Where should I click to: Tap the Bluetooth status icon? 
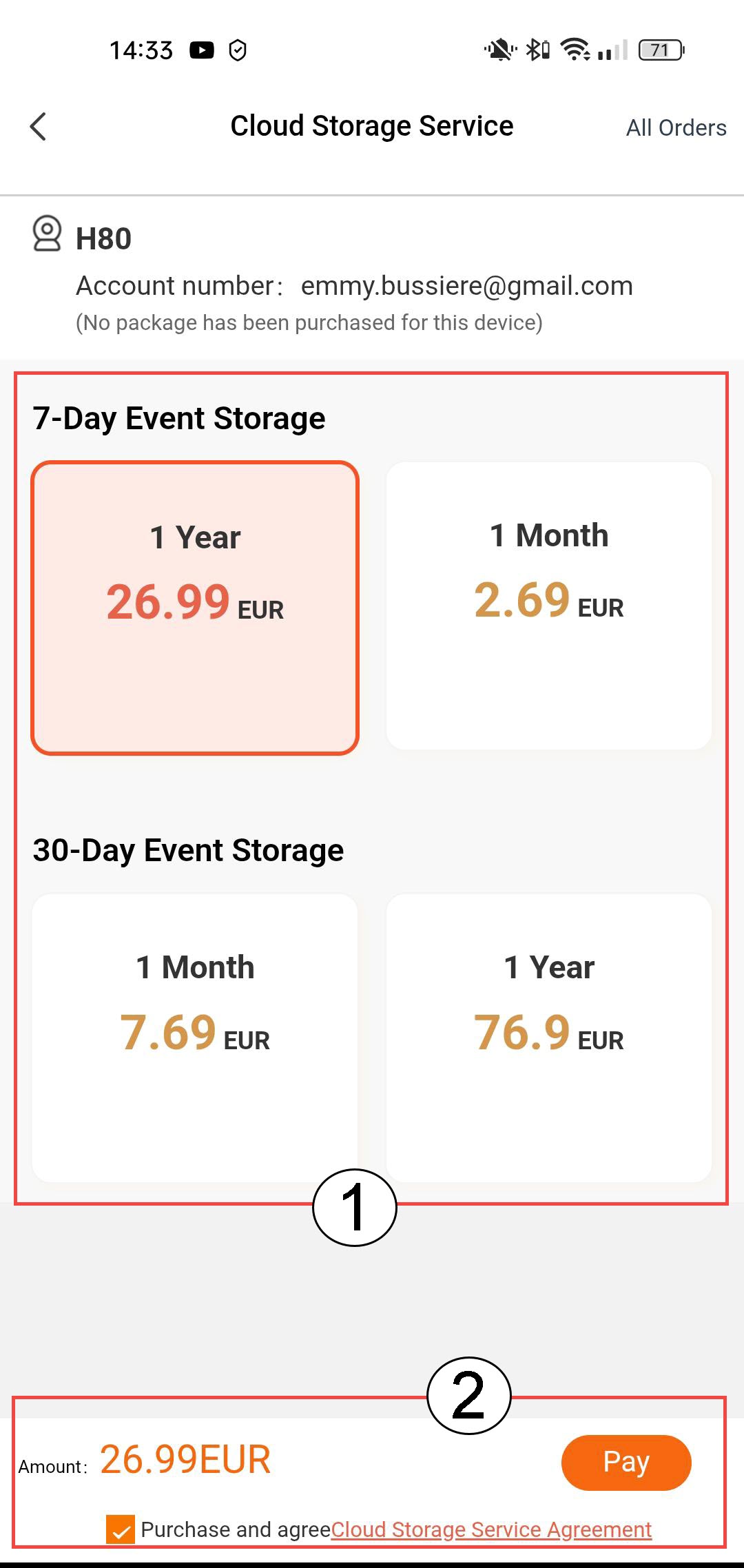(x=537, y=50)
